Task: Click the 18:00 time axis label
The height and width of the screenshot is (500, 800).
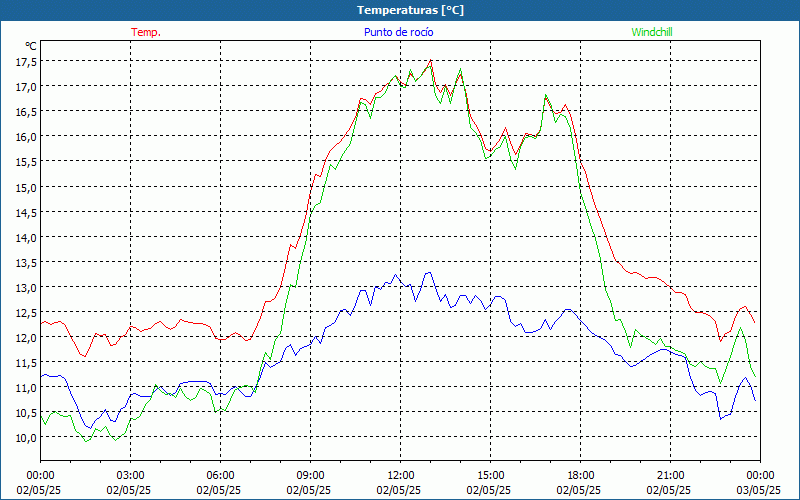Action: [581, 476]
